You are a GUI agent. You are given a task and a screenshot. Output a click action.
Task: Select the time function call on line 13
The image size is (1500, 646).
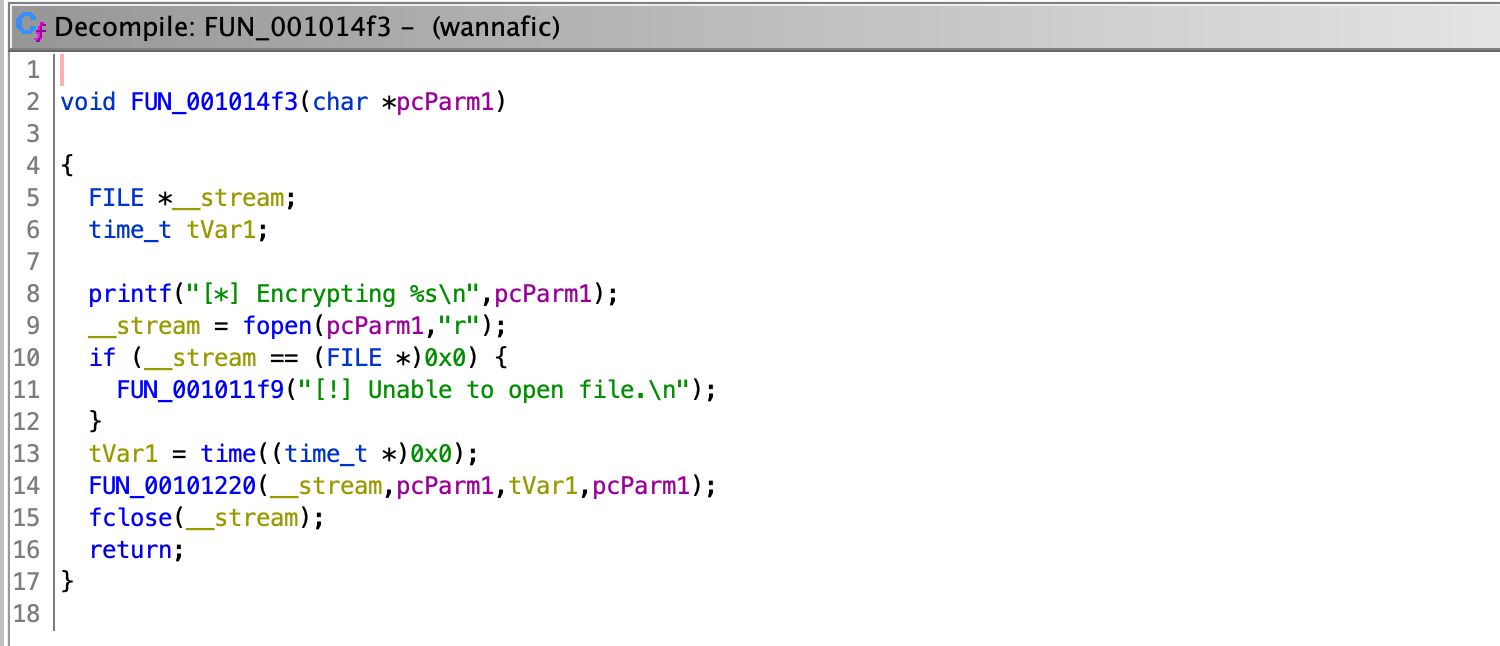pos(228,454)
